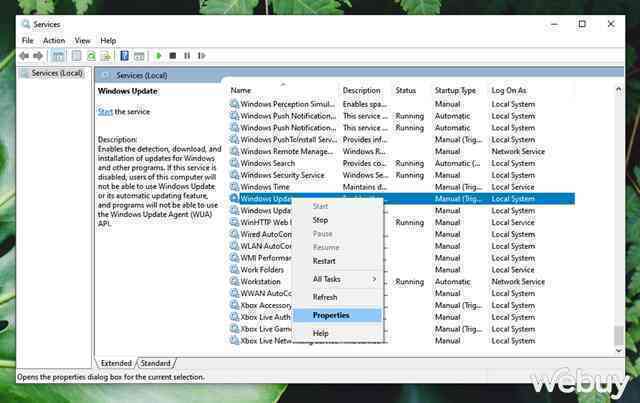Maximize the Services window

click(582, 24)
